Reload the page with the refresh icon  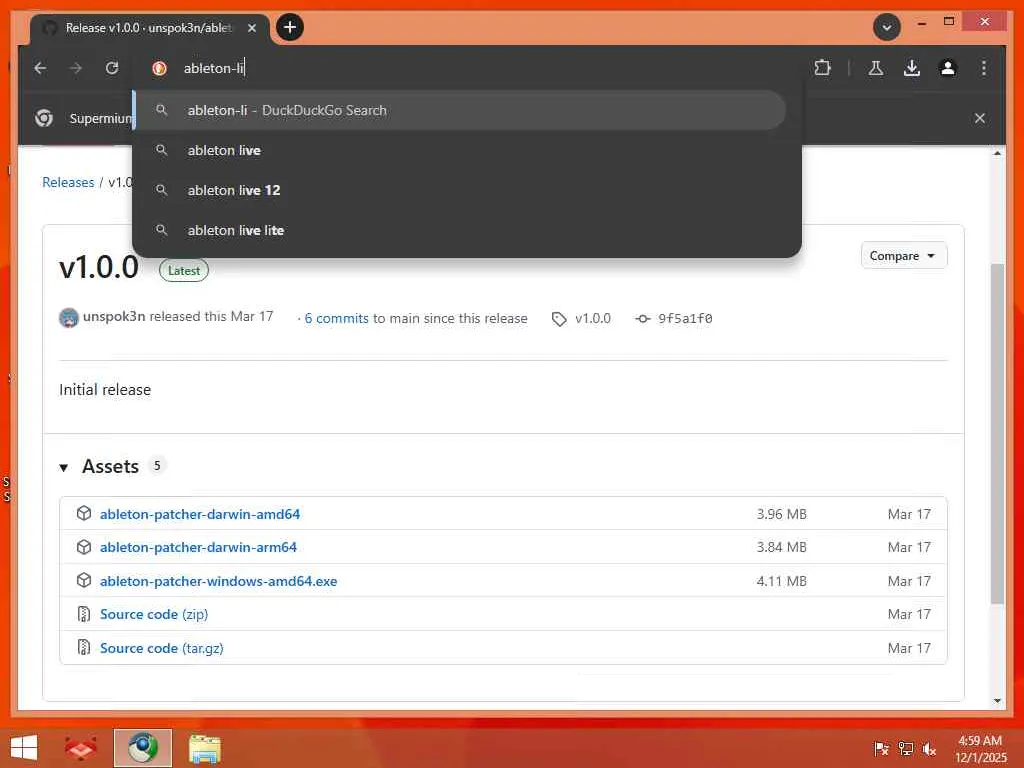click(112, 68)
